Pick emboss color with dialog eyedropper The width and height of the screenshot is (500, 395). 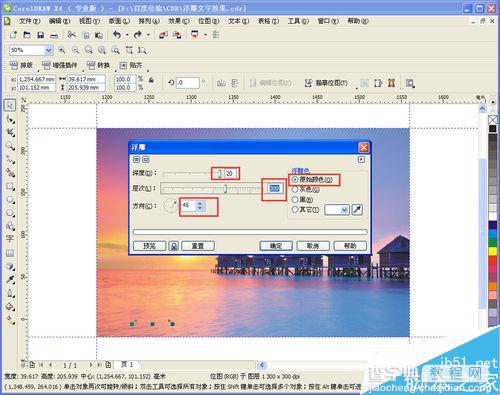pos(357,210)
